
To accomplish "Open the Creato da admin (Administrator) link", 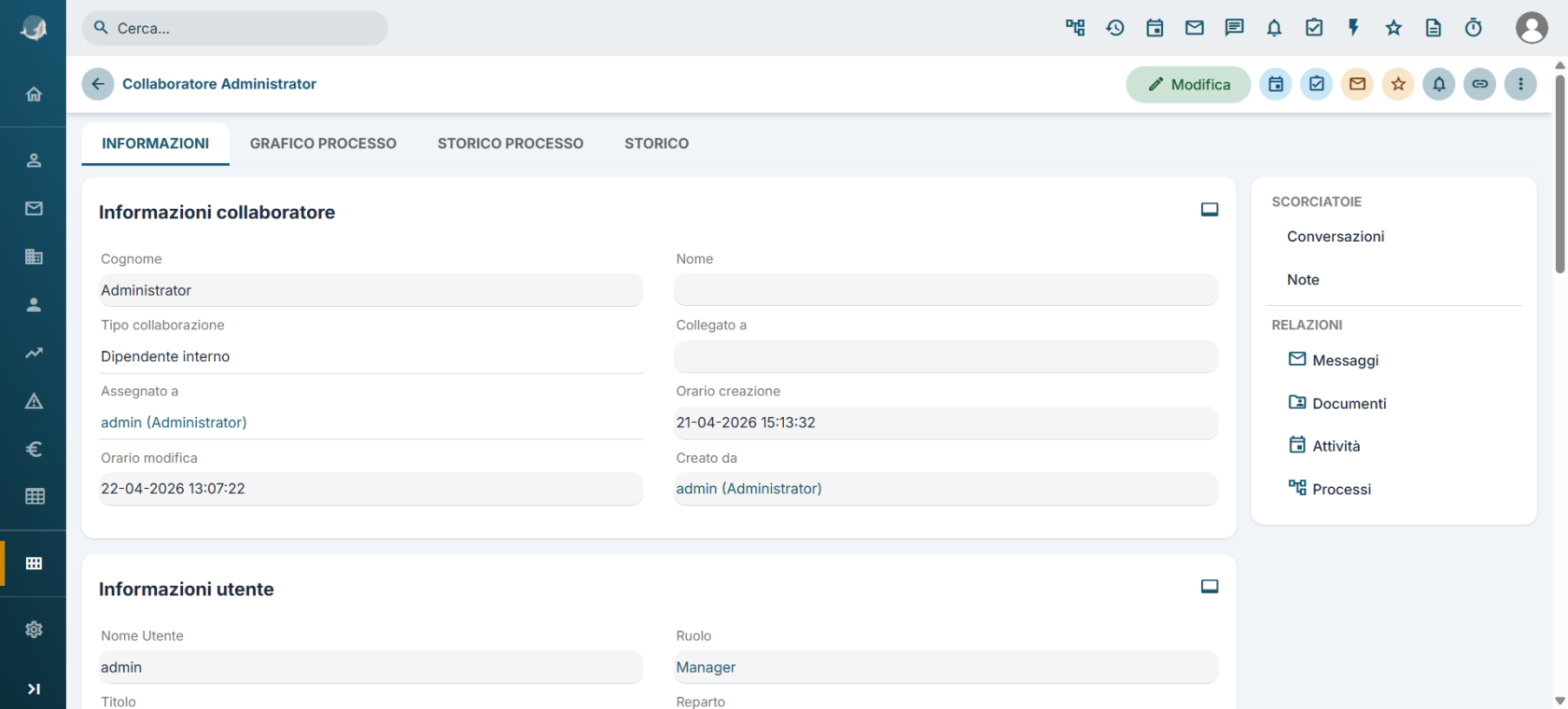I will (749, 489).
